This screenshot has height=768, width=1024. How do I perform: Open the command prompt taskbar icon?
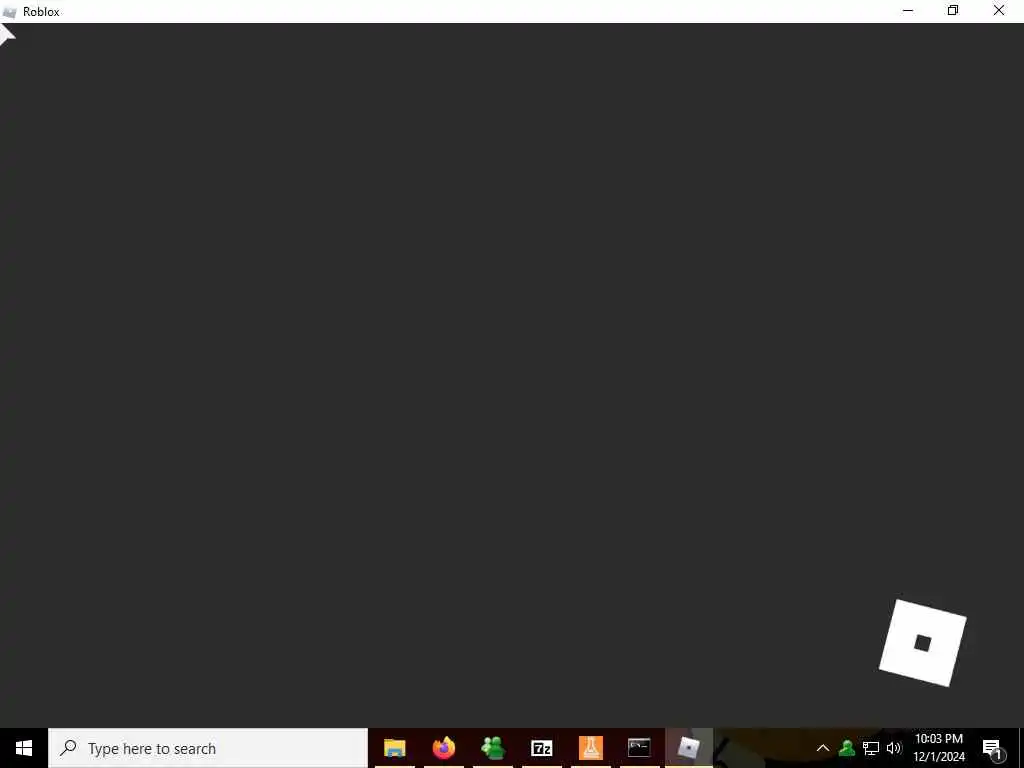[x=639, y=748]
